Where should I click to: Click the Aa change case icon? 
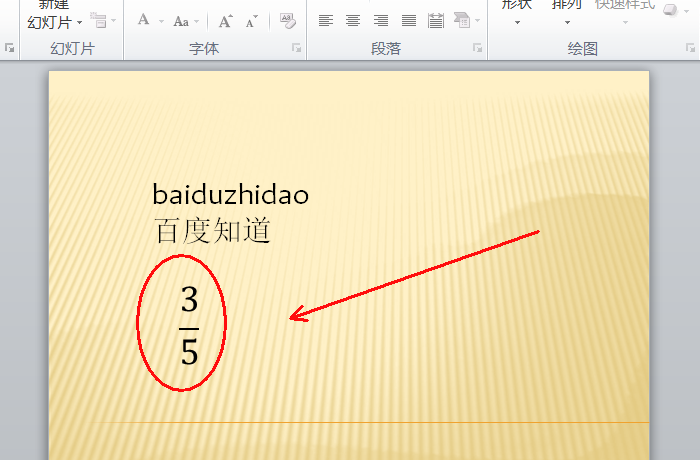click(x=181, y=21)
